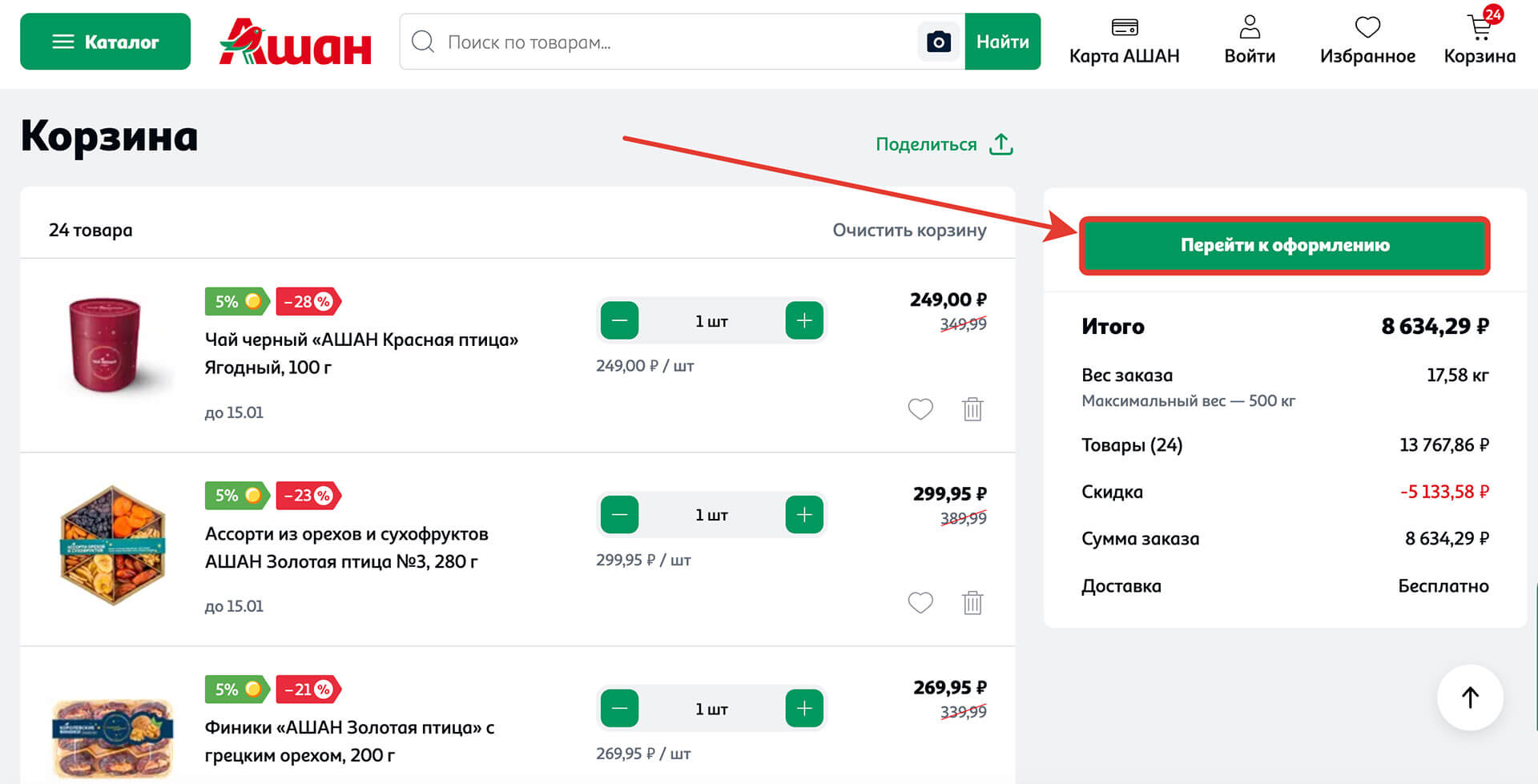Viewport: 1538px width, 784px height.
Task: Delete tea «Красная птица» via trash icon
Action: (972, 409)
